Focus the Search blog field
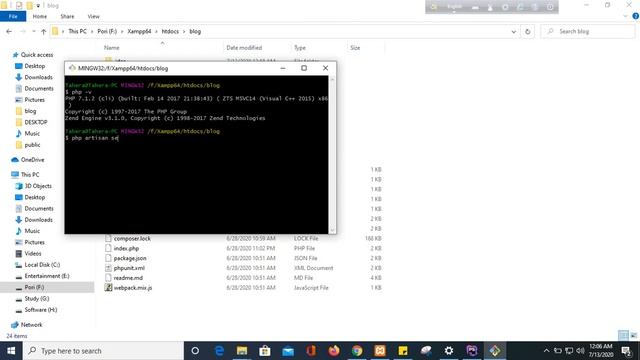The image size is (640, 360). (x=588, y=31)
